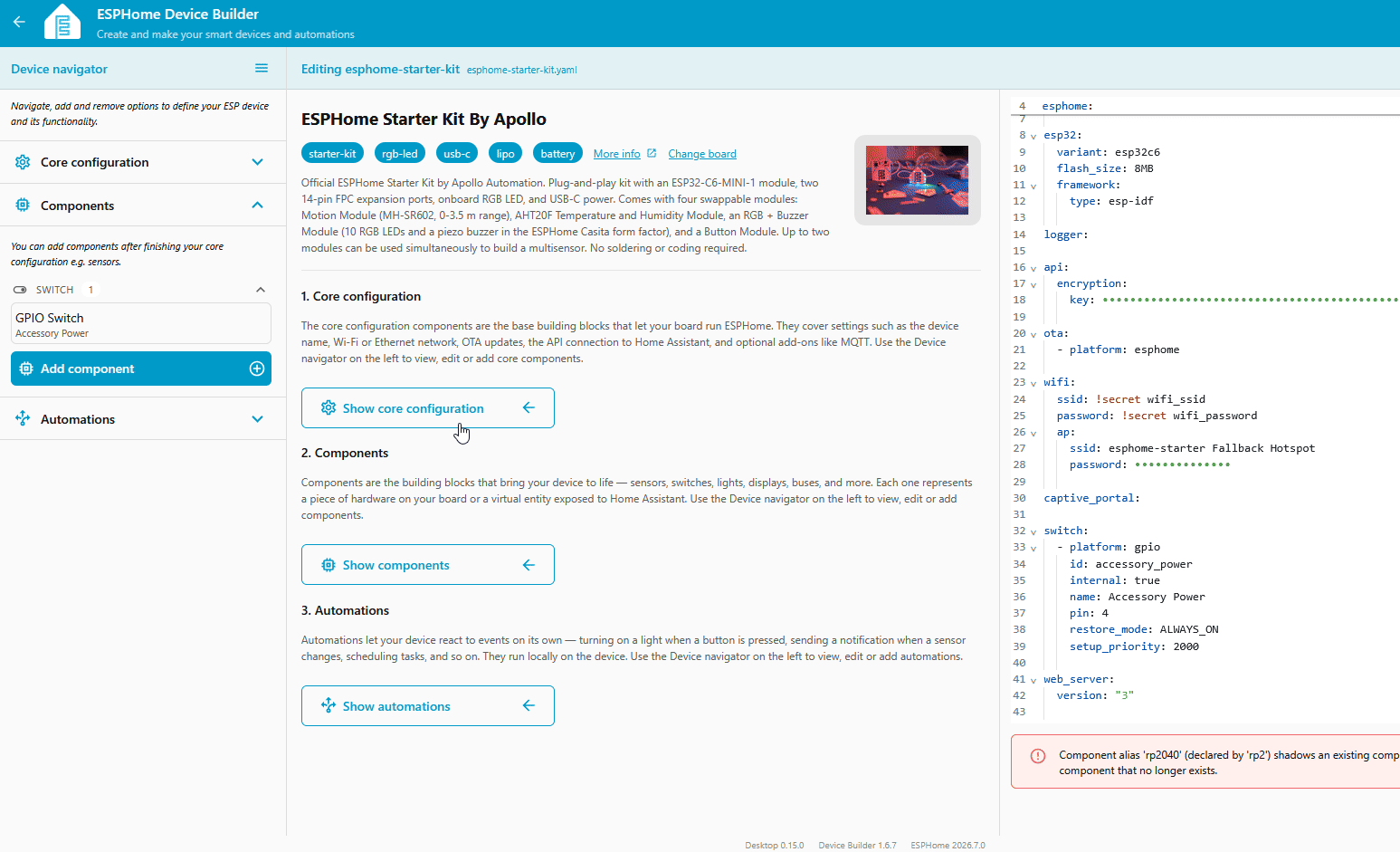
Task: Click arrow icon in Show core configuration
Action: 529,408
